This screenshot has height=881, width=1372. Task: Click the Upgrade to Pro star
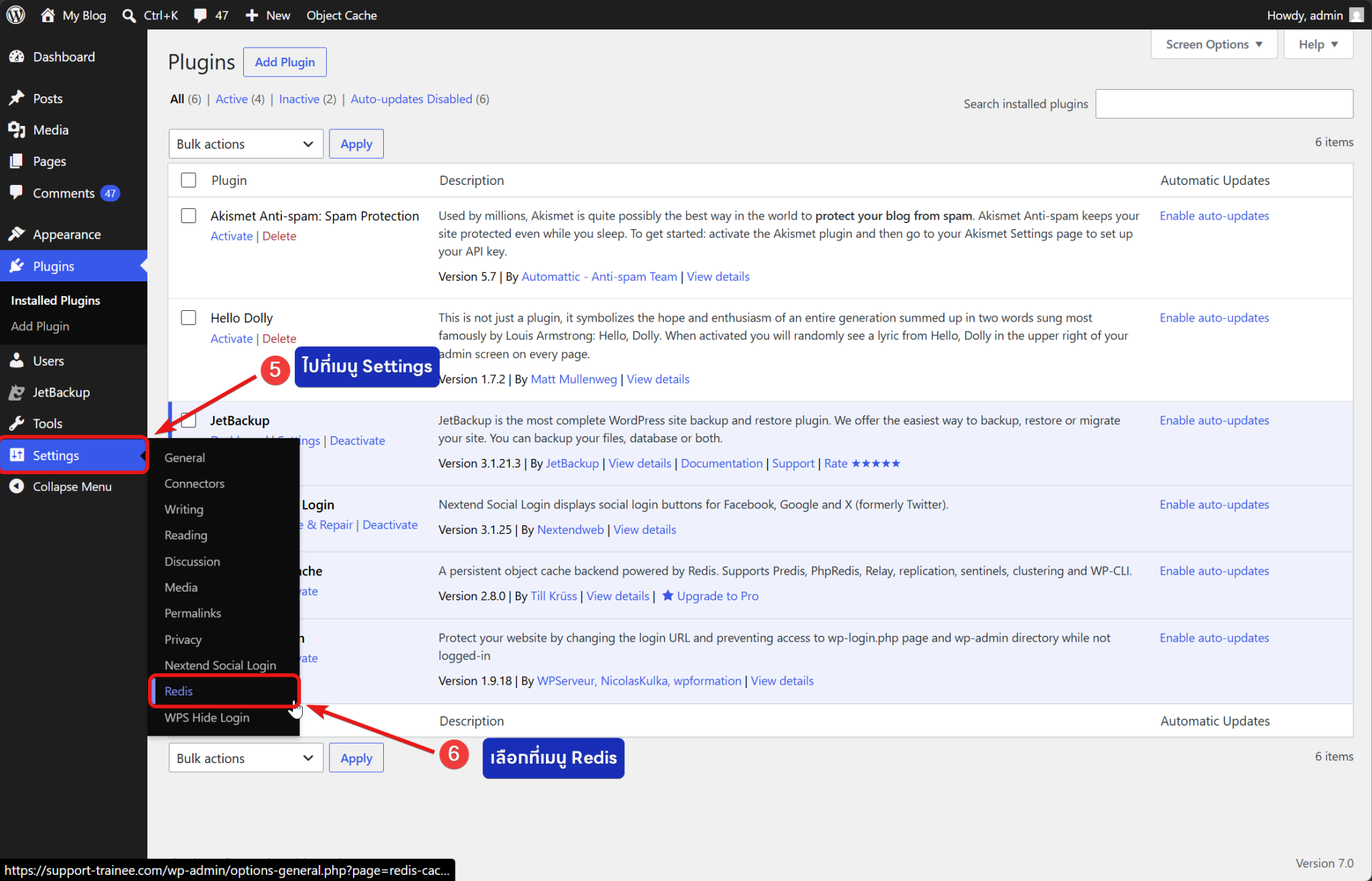(x=668, y=595)
